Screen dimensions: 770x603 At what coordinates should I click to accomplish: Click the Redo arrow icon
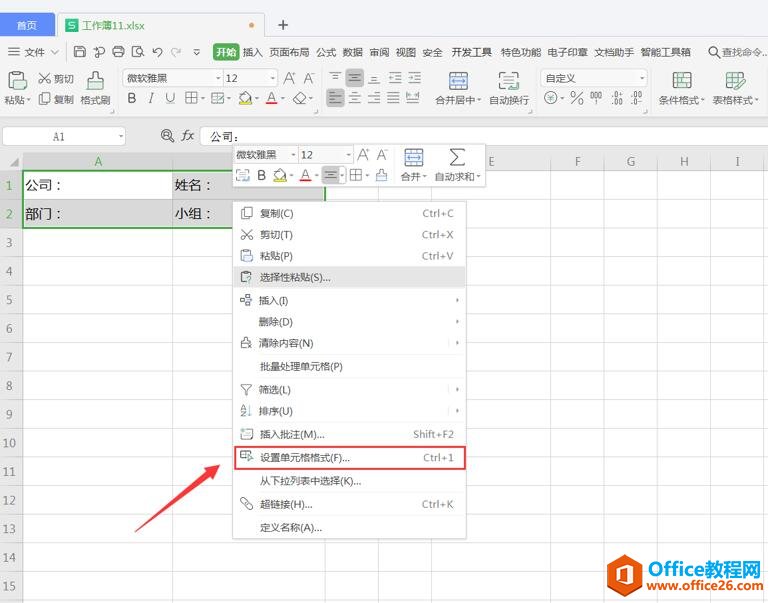click(x=176, y=52)
